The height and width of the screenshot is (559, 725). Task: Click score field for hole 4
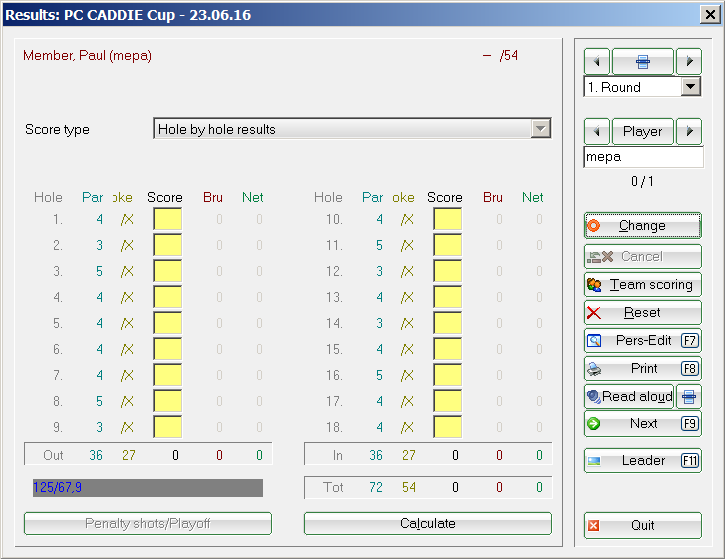[x=167, y=297]
